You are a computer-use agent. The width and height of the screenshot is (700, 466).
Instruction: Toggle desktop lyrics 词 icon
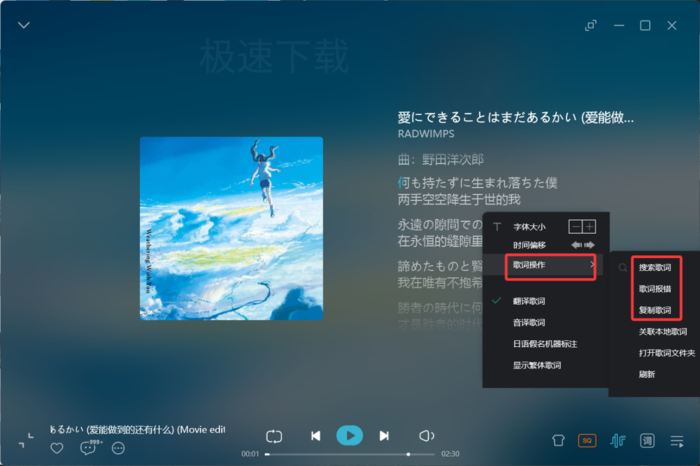tap(647, 441)
